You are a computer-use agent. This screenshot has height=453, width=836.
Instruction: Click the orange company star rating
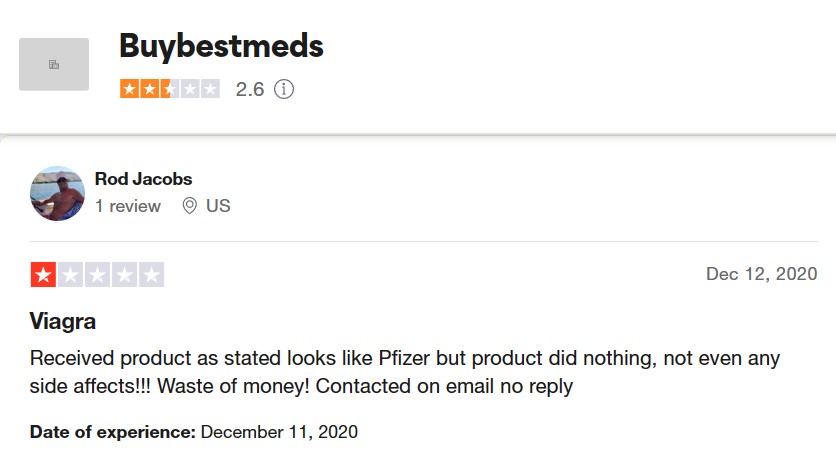click(169, 89)
